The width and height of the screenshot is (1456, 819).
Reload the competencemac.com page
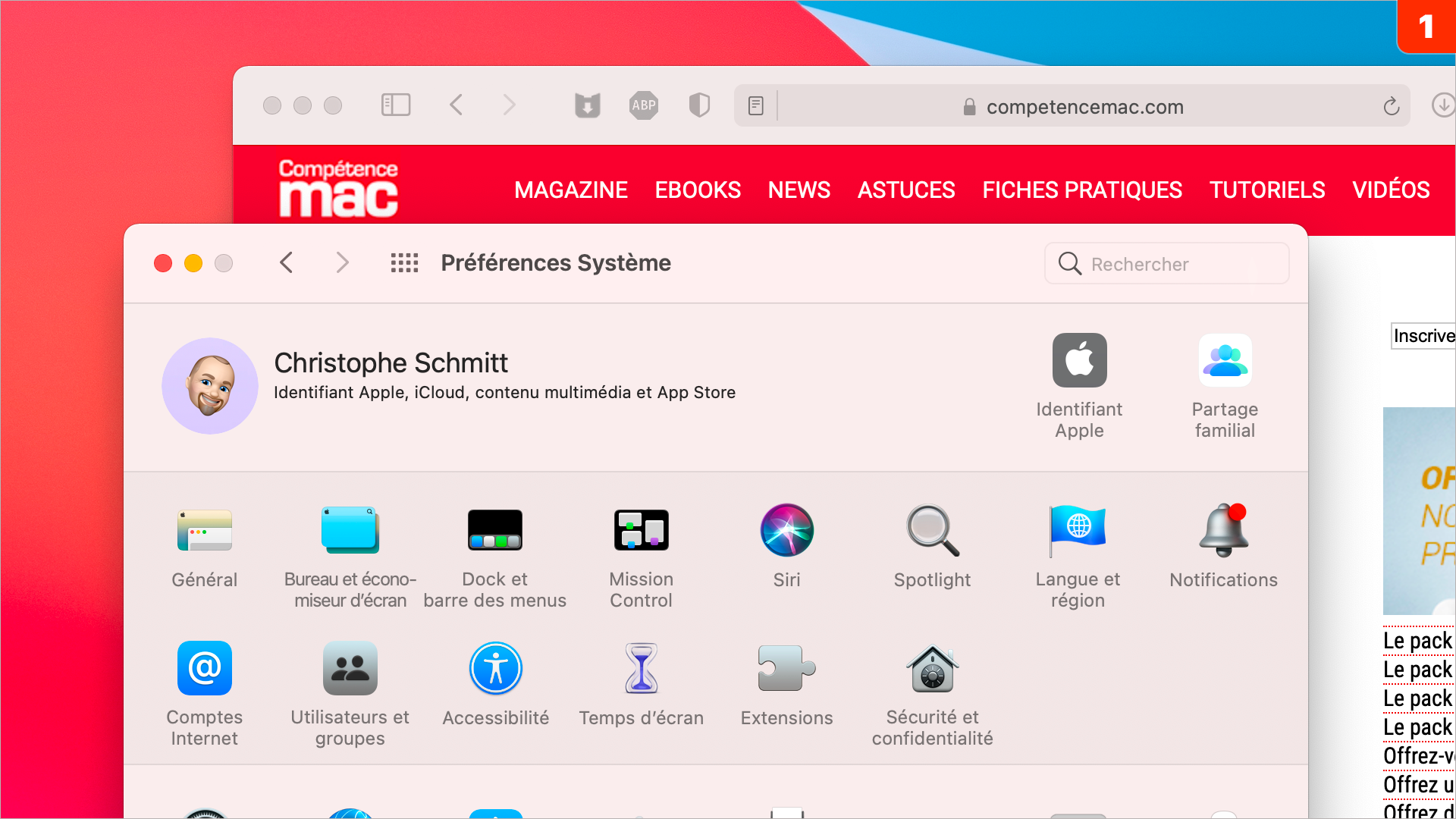point(1391,106)
